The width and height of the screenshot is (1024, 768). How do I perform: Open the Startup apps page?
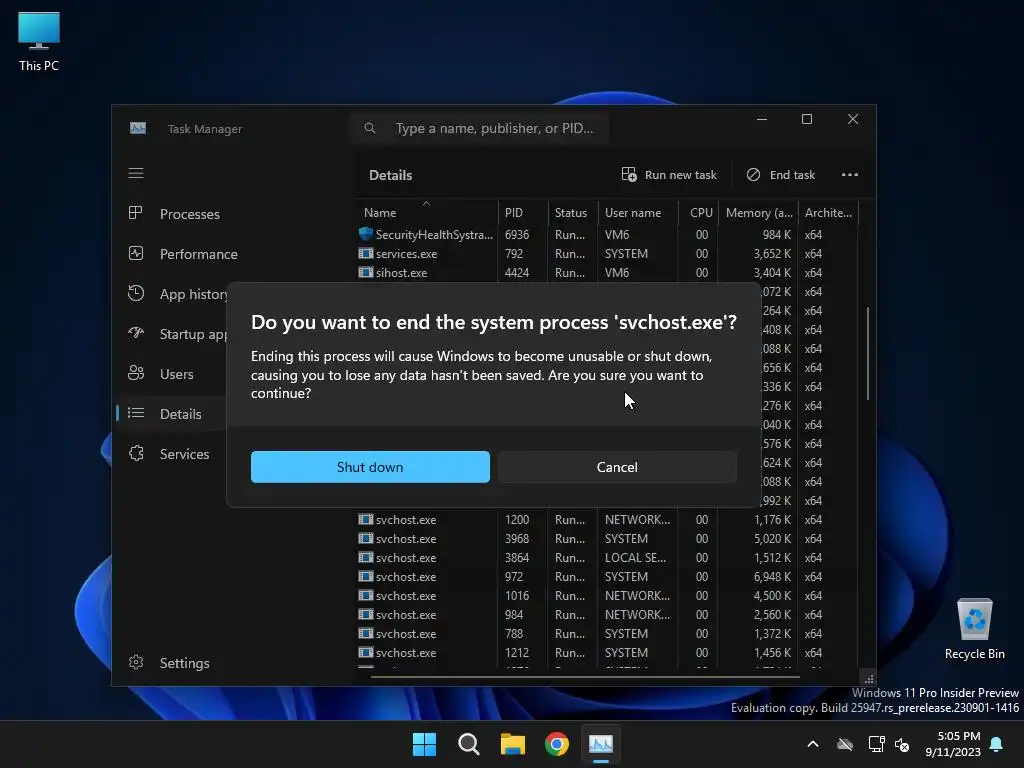pyautogui.click(x=173, y=334)
